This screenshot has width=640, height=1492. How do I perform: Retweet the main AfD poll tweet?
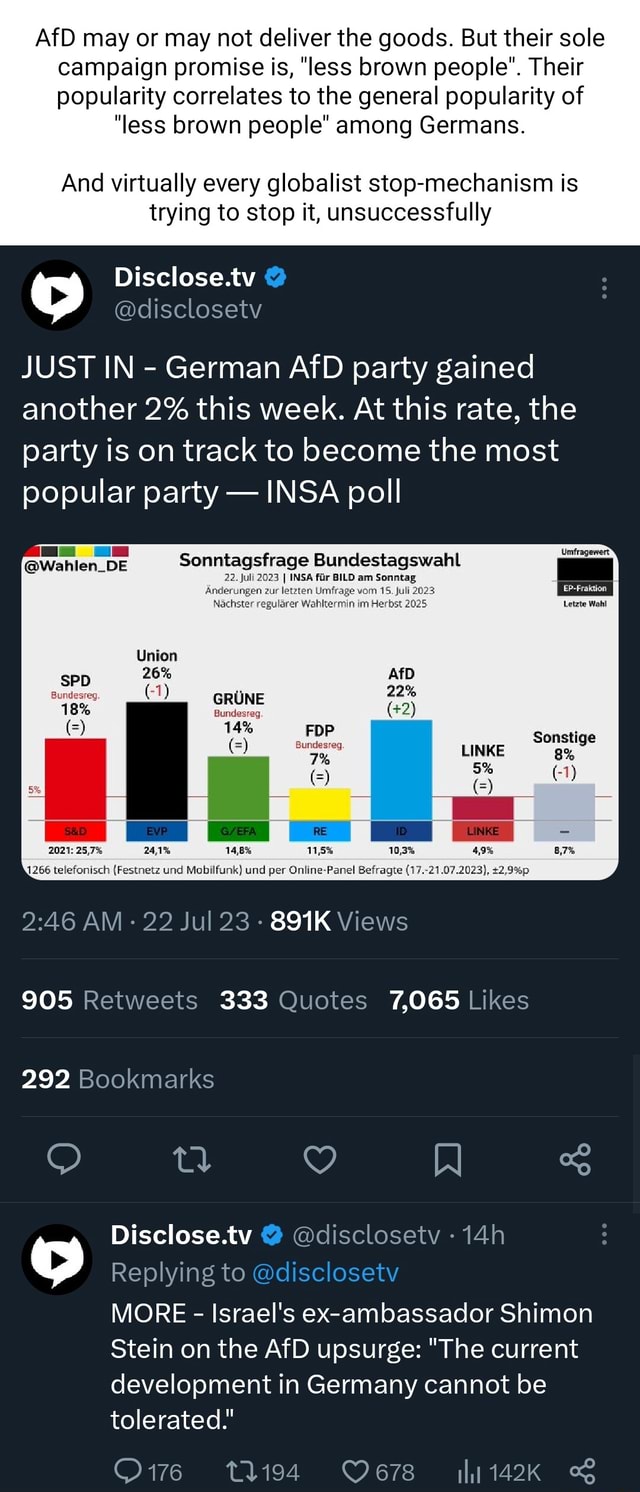coord(191,1159)
